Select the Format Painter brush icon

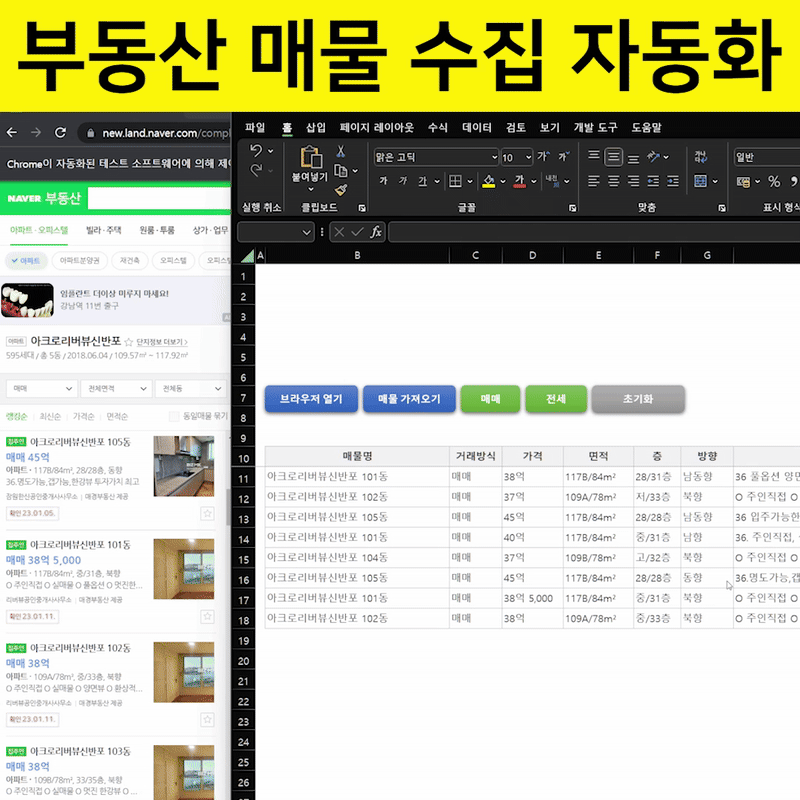[x=340, y=190]
